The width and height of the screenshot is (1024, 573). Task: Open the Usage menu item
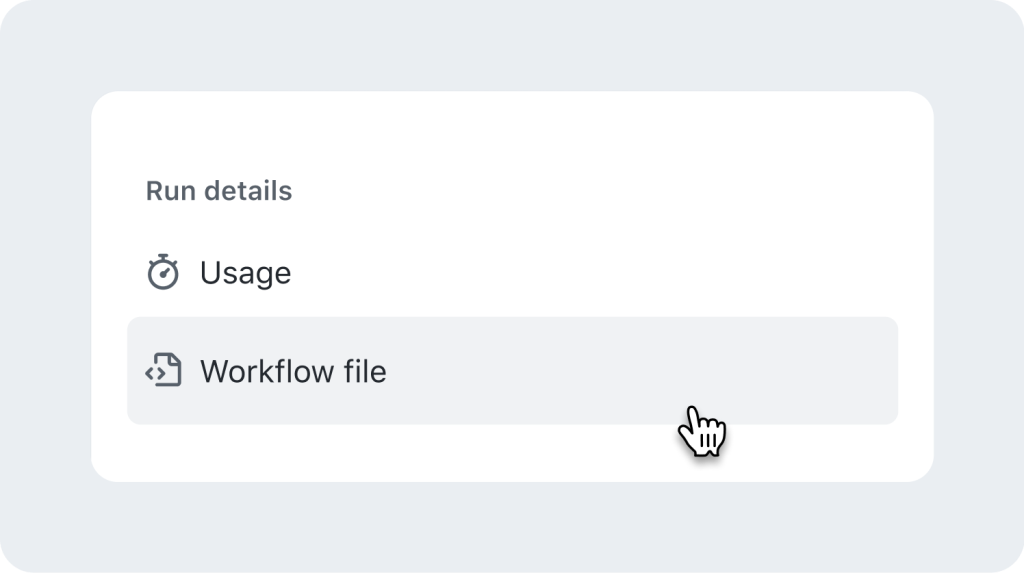245,273
